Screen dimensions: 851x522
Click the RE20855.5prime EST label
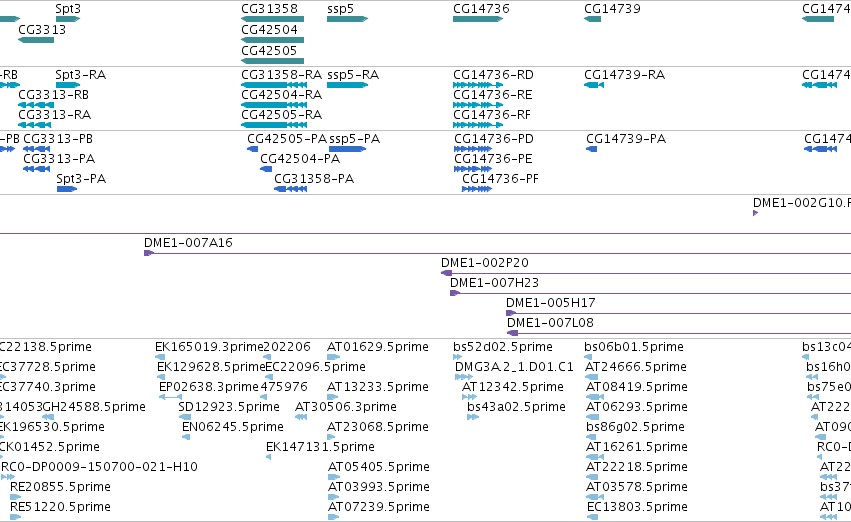pyautogui.click(x=60, y=487)
